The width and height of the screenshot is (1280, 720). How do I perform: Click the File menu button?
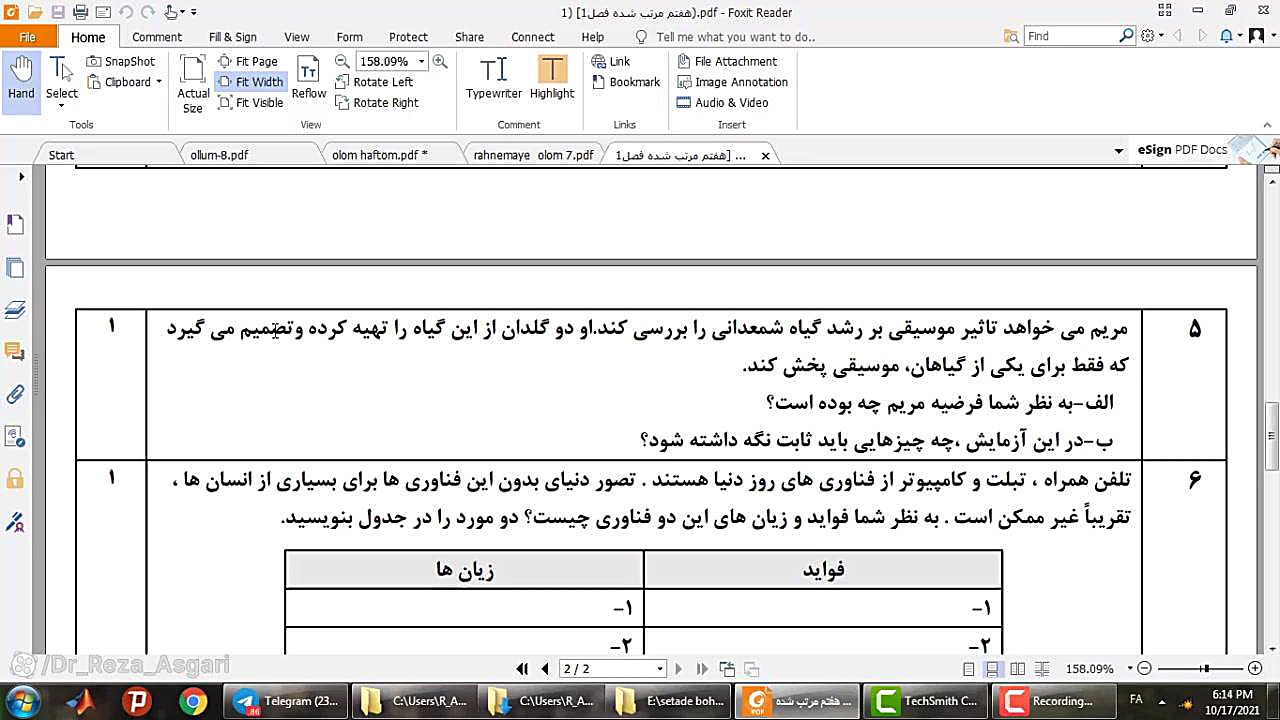click(28, 37)
